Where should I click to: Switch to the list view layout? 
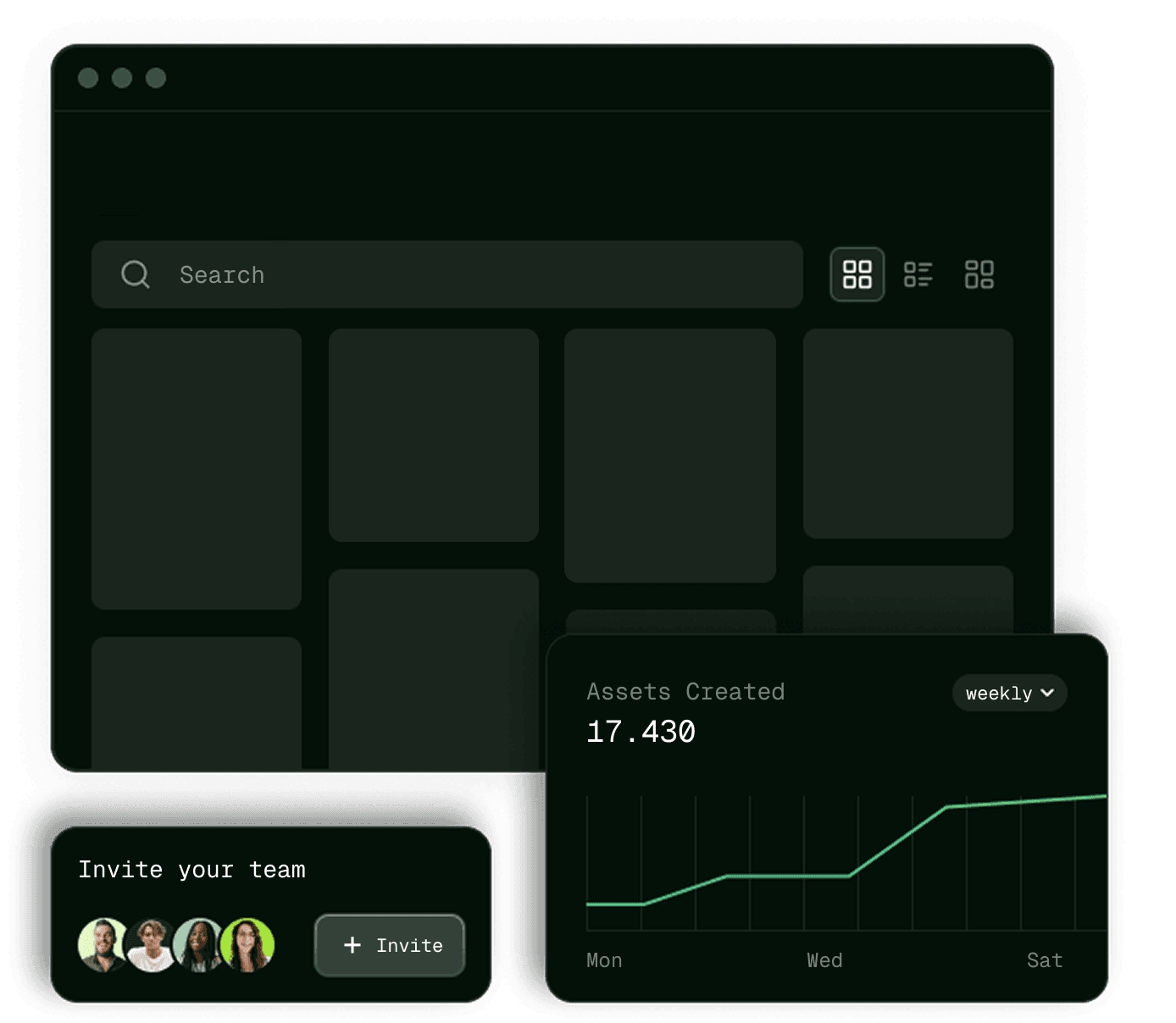[x=918, y=274]
